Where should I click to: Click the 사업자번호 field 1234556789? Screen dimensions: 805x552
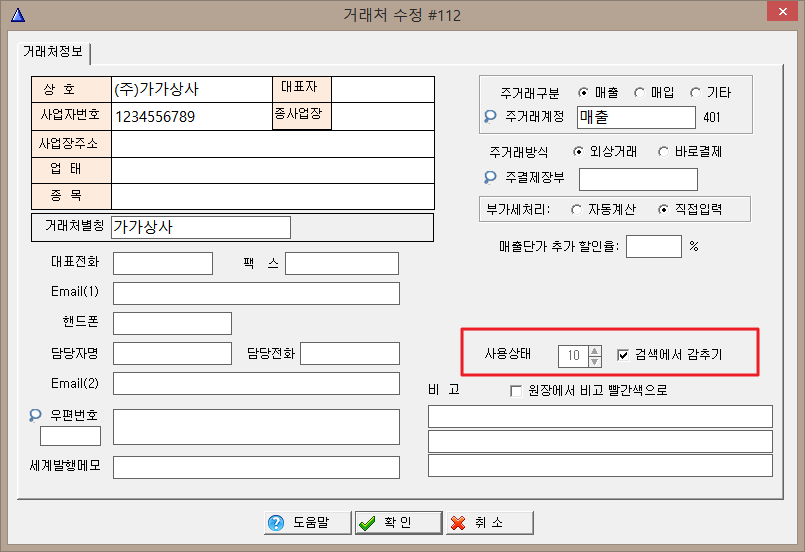(191, 117)
